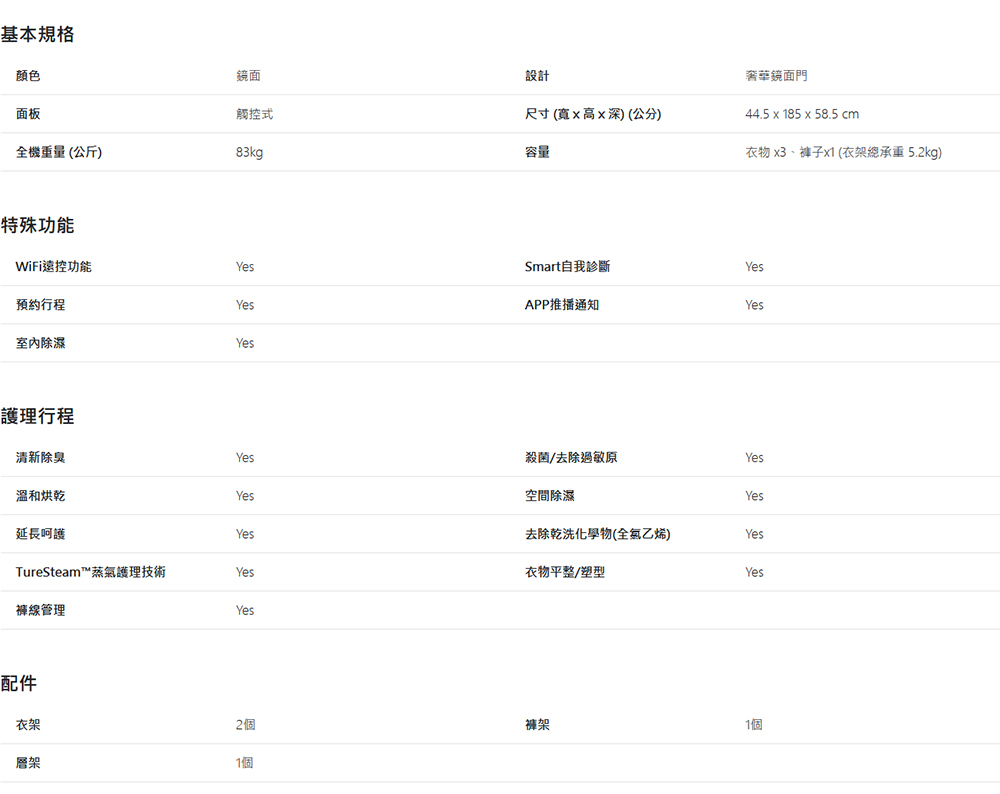Select the 護理行程 section heading
This screenshot has height=794, width=1000.
click(37, 416)
